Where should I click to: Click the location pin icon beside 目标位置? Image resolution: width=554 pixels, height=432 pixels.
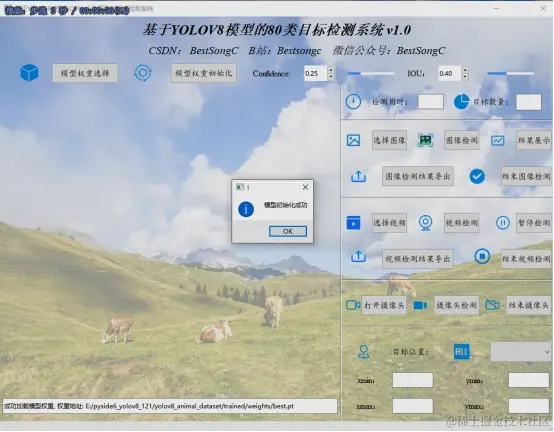(x=363, y=352)
